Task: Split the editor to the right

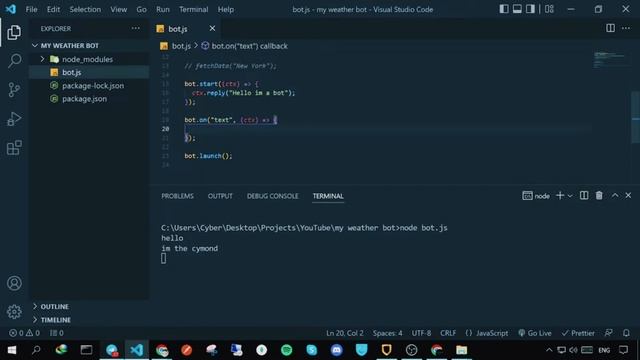Action: click(x=610, y=28)
